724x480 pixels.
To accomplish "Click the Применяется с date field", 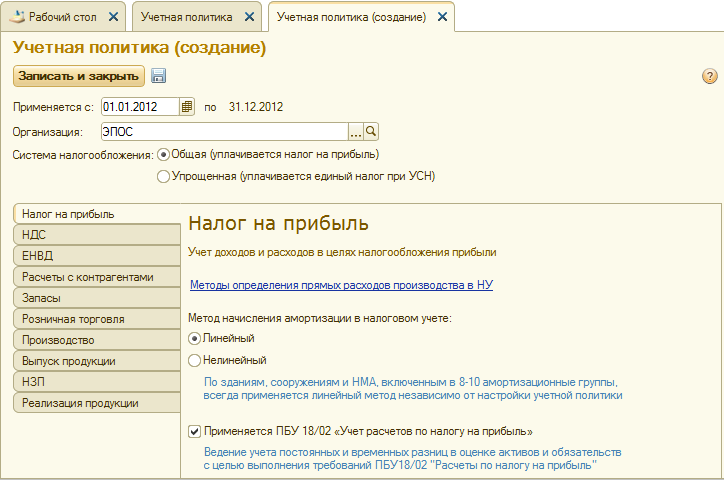I will click(x=140, y=107).
